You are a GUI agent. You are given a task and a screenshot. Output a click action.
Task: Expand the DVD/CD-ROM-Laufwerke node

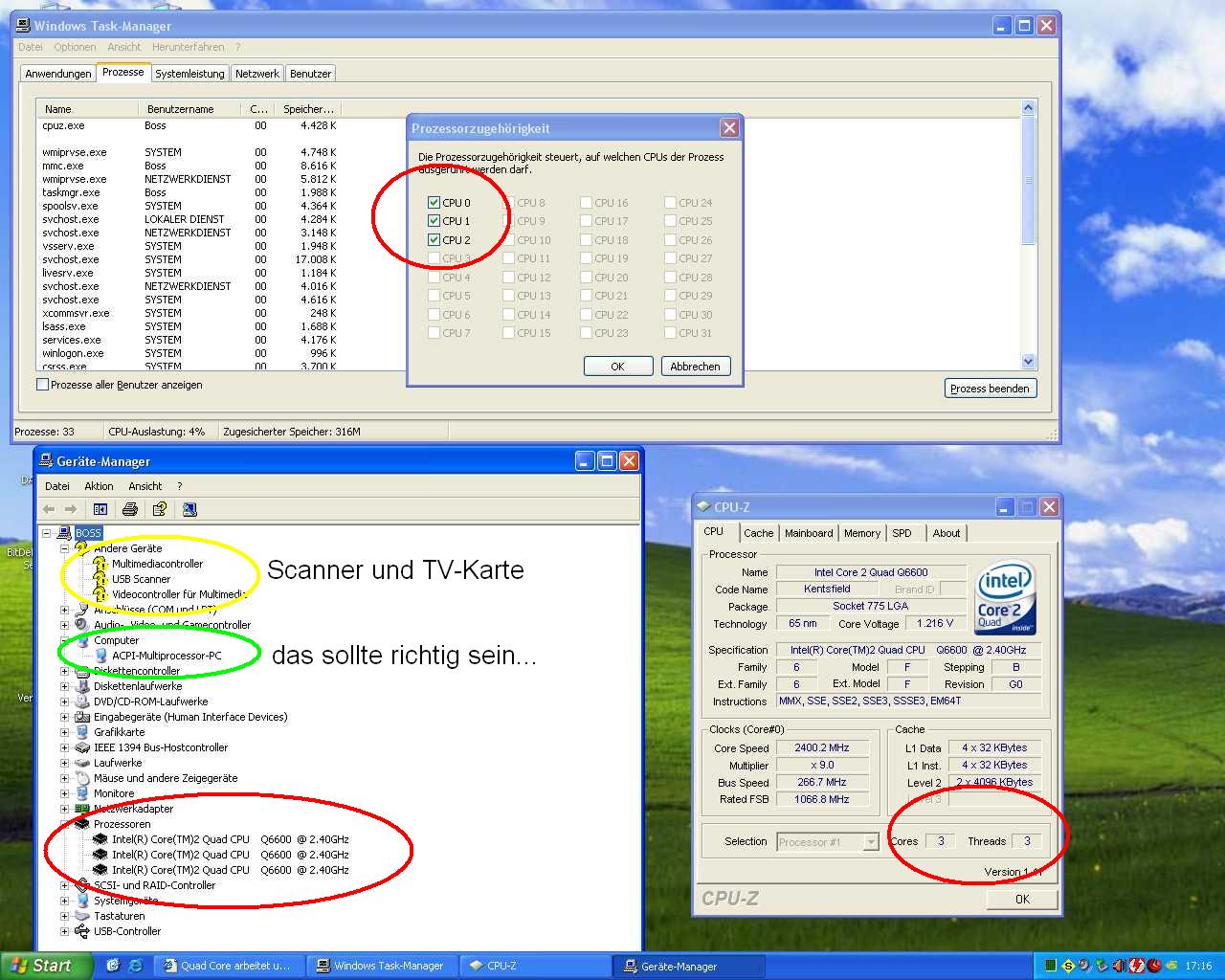tap(64, 702)
